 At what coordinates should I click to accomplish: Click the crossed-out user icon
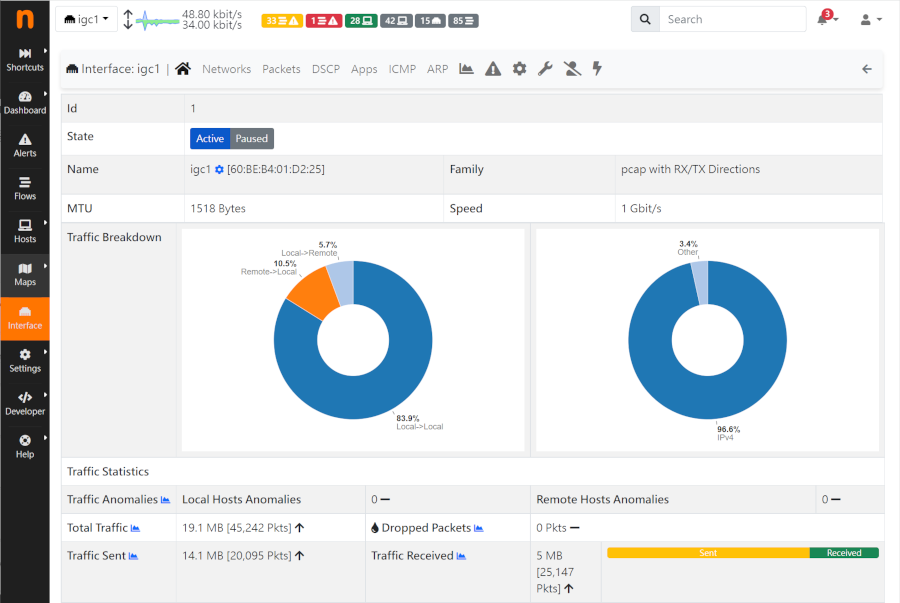572,69
